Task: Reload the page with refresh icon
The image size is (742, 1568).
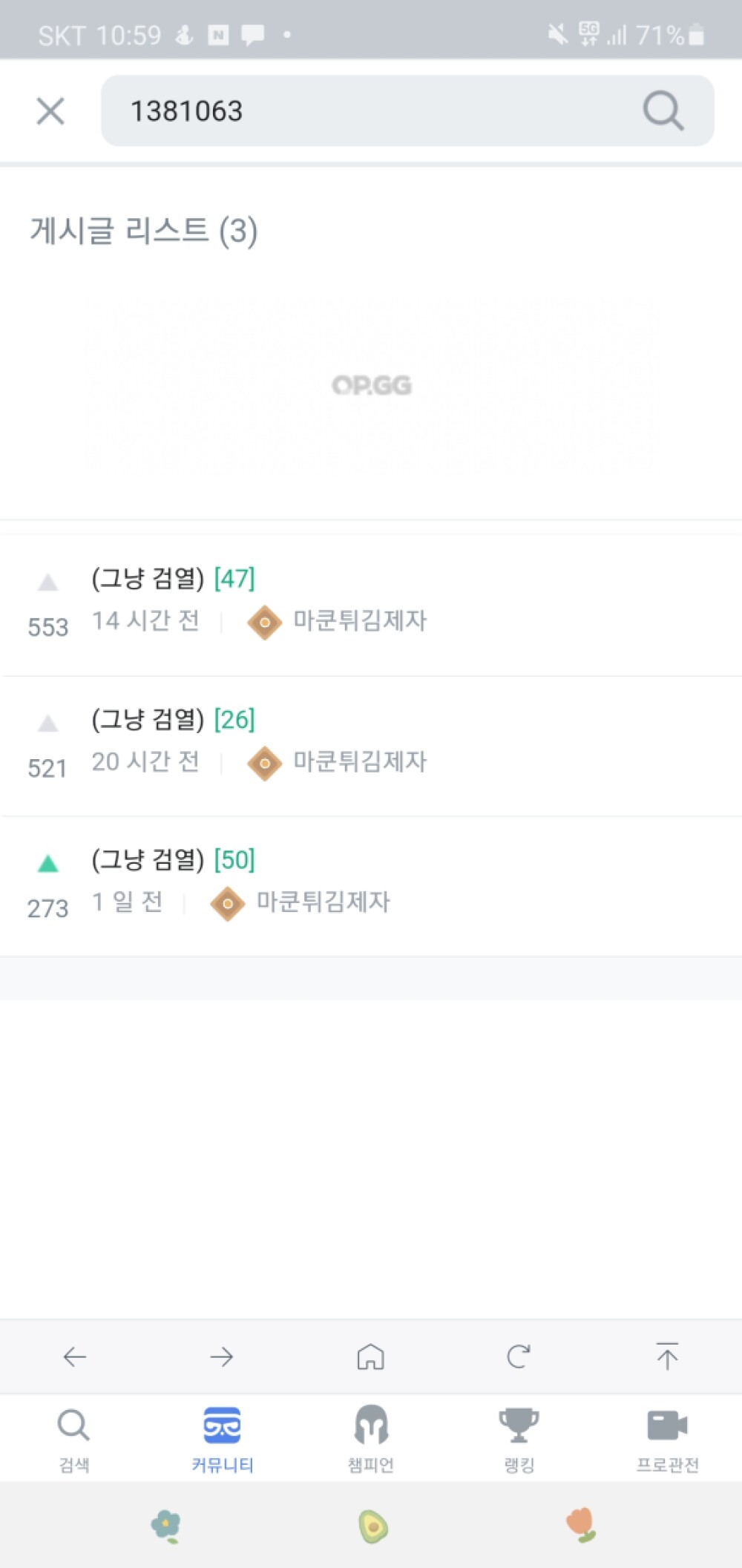Action: pos(518,1357)
